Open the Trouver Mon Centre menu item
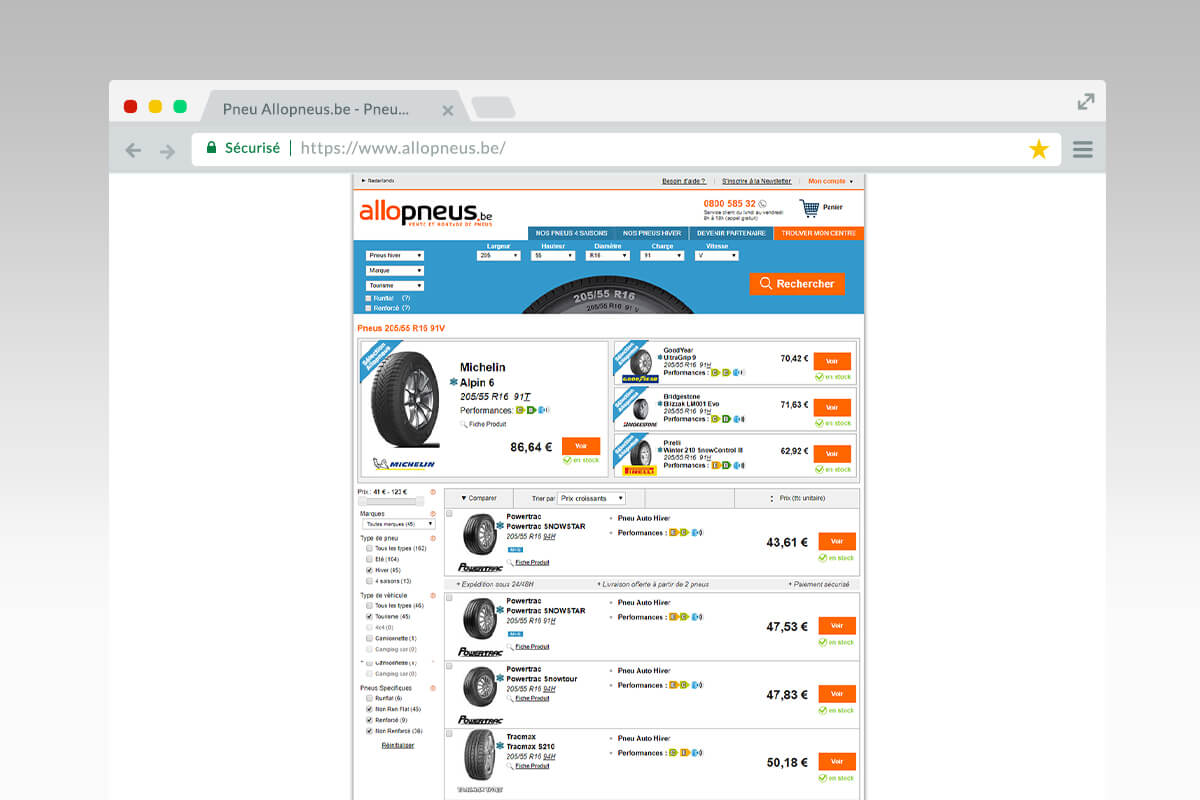Viewport: 1200px width, 800px height. pyautogui.click(x=819, y=233)
